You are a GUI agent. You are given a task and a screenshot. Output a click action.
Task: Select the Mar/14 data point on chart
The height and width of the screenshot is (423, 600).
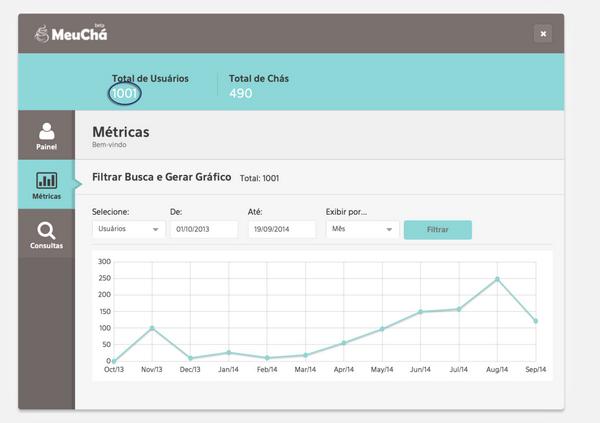[x=305, y=355]
